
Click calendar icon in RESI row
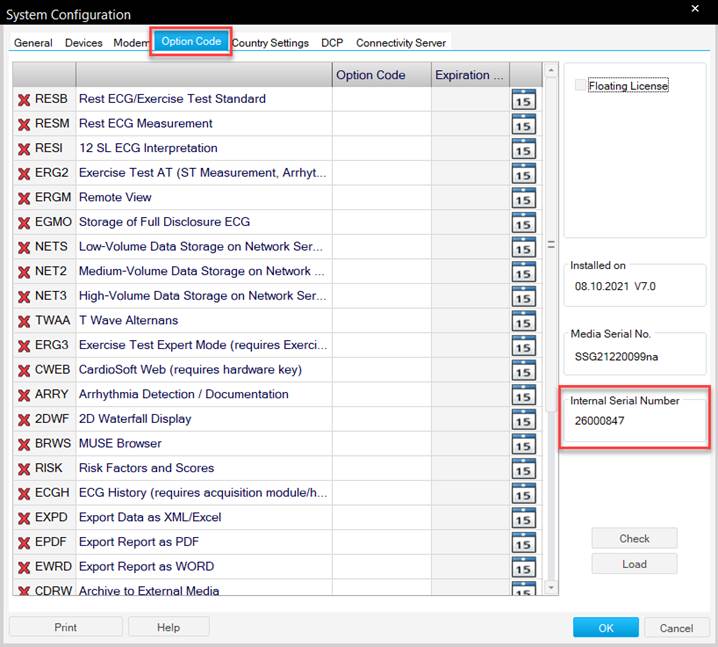523,149
